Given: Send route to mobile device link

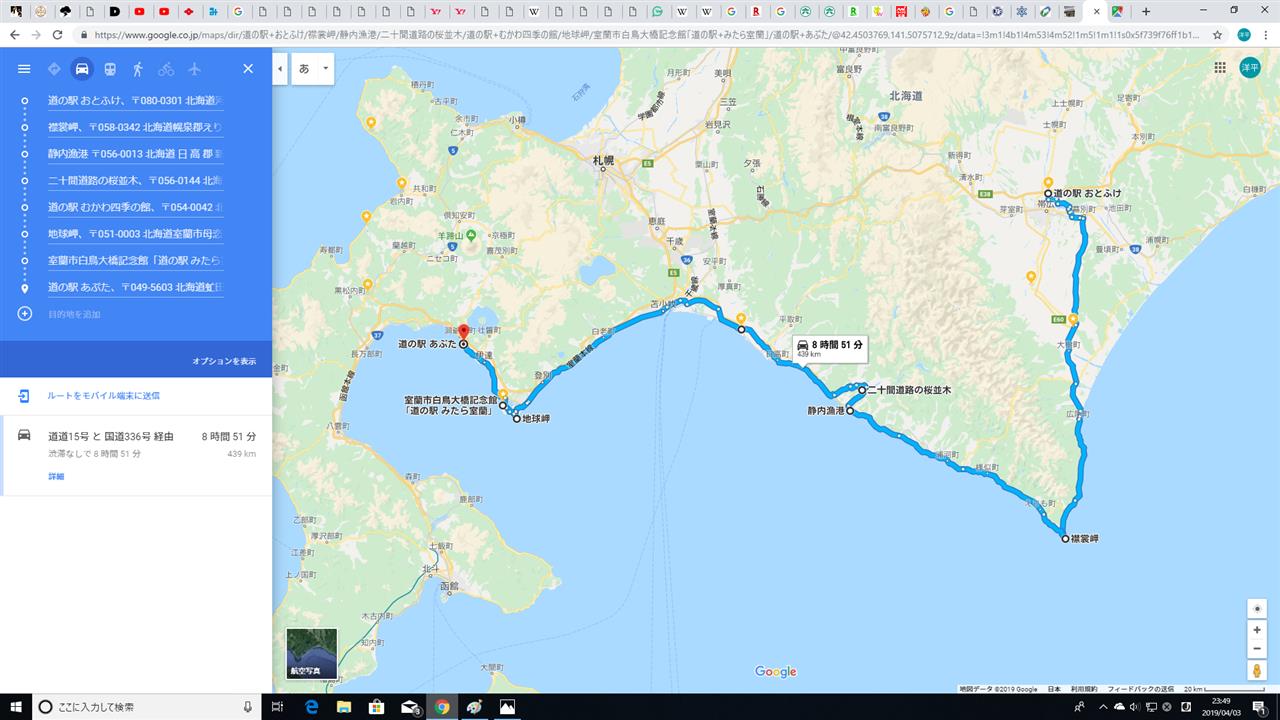Looking at the screenshot, I should (103, 396).
